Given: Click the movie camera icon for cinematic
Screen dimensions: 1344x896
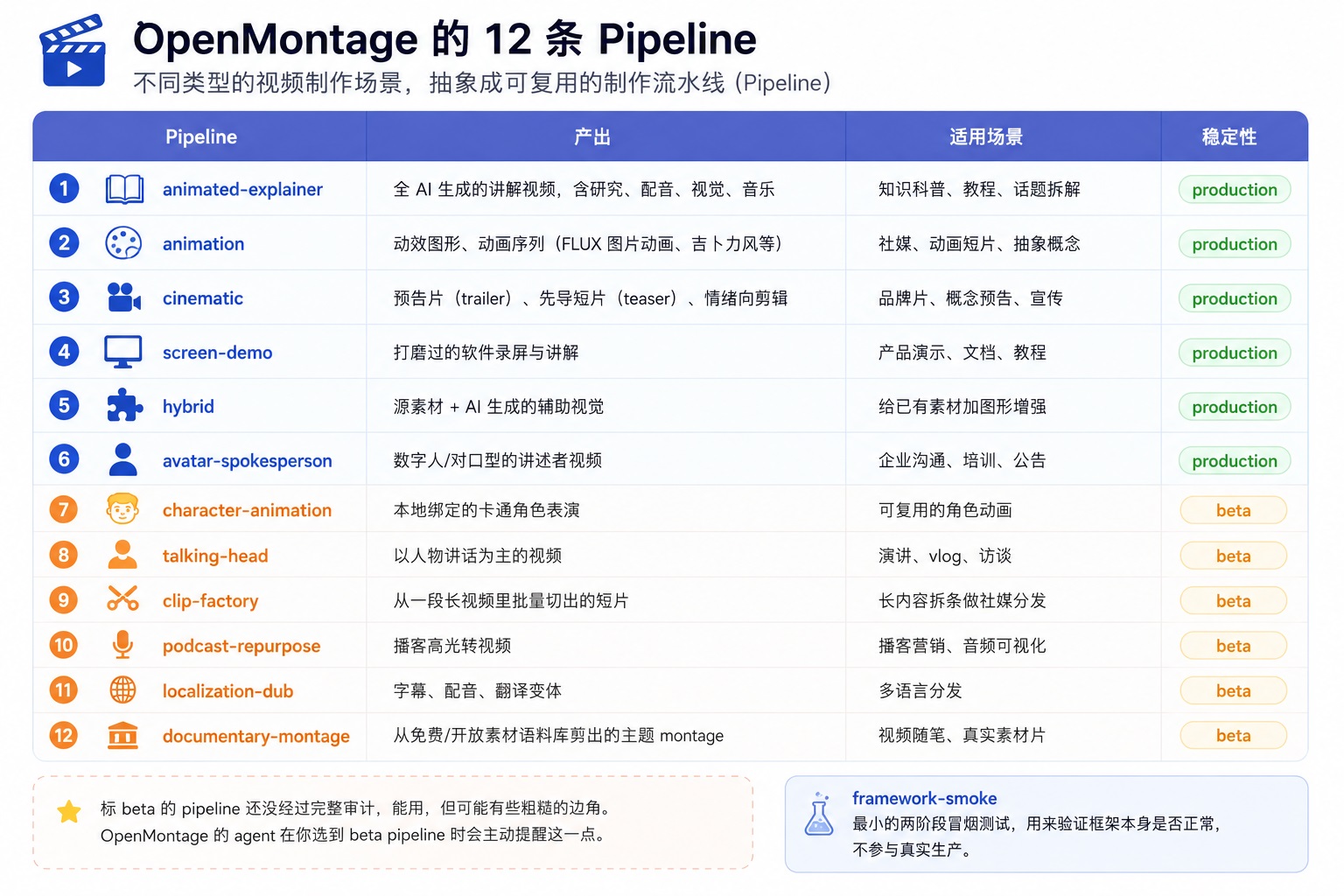Looking at the screenshot, I should [x=123, y=297].
